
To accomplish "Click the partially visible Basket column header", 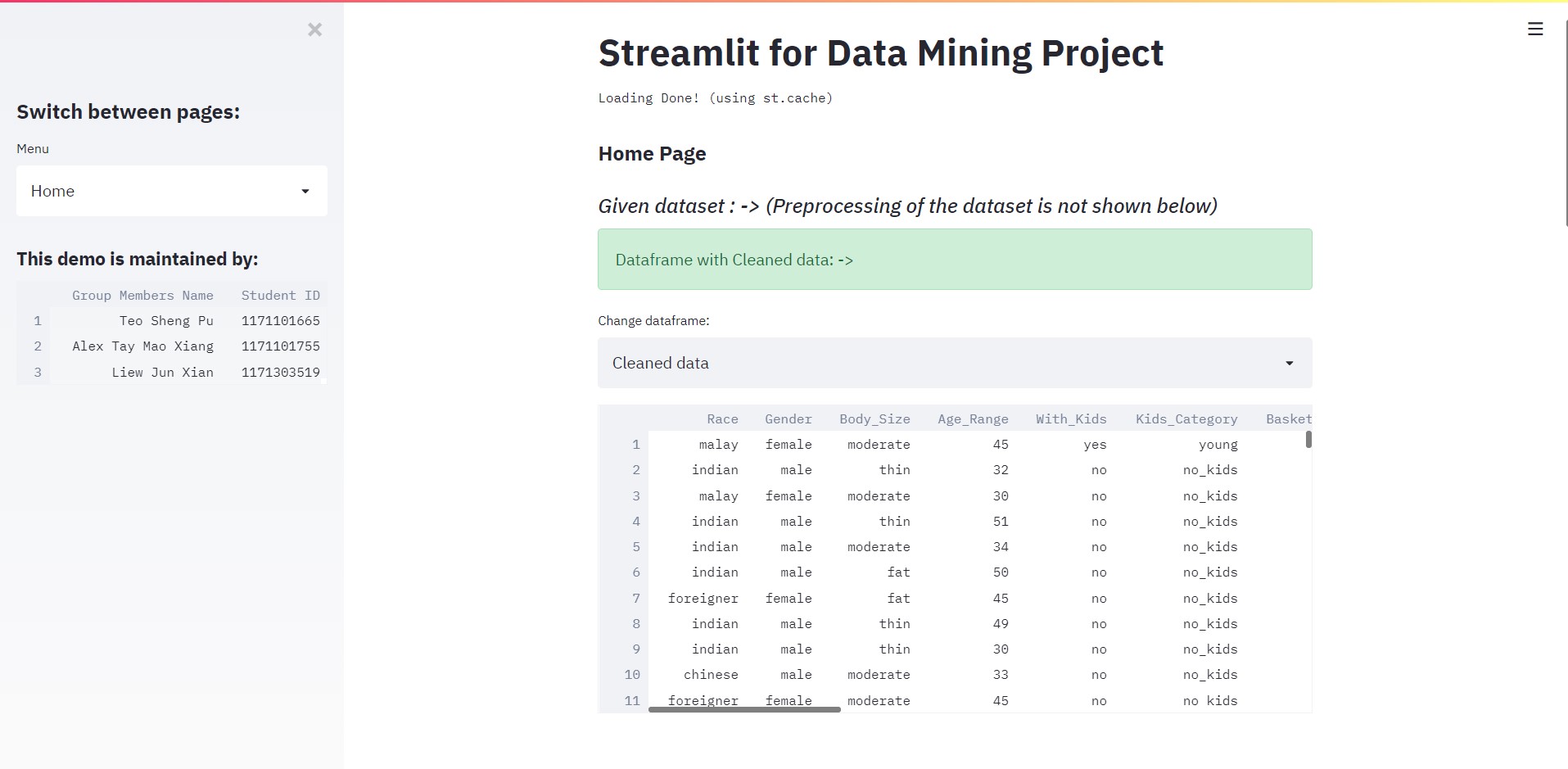I will point(1288,418).
